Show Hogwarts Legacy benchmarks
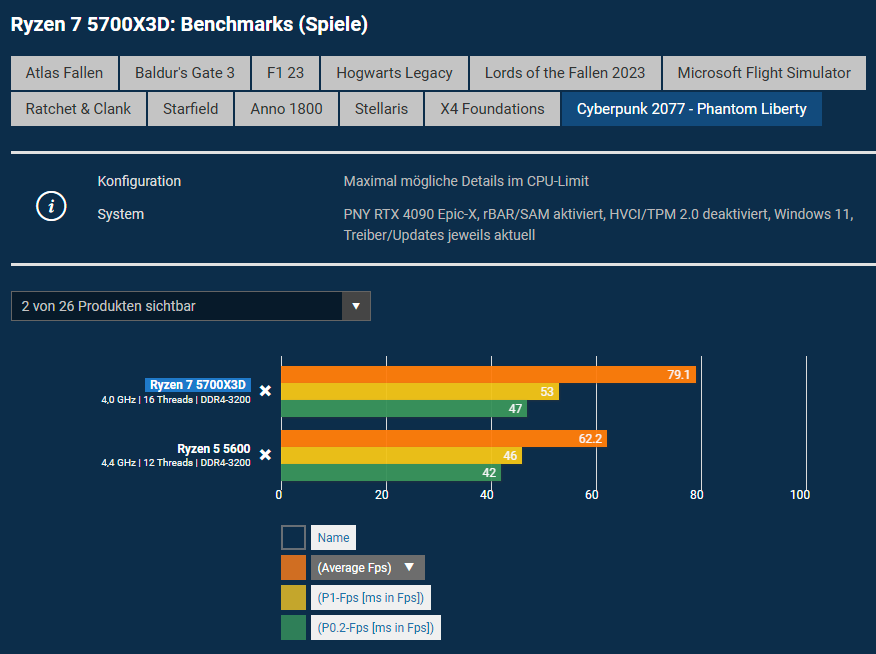This screenshot has width=876, height=654. [394, 73]
